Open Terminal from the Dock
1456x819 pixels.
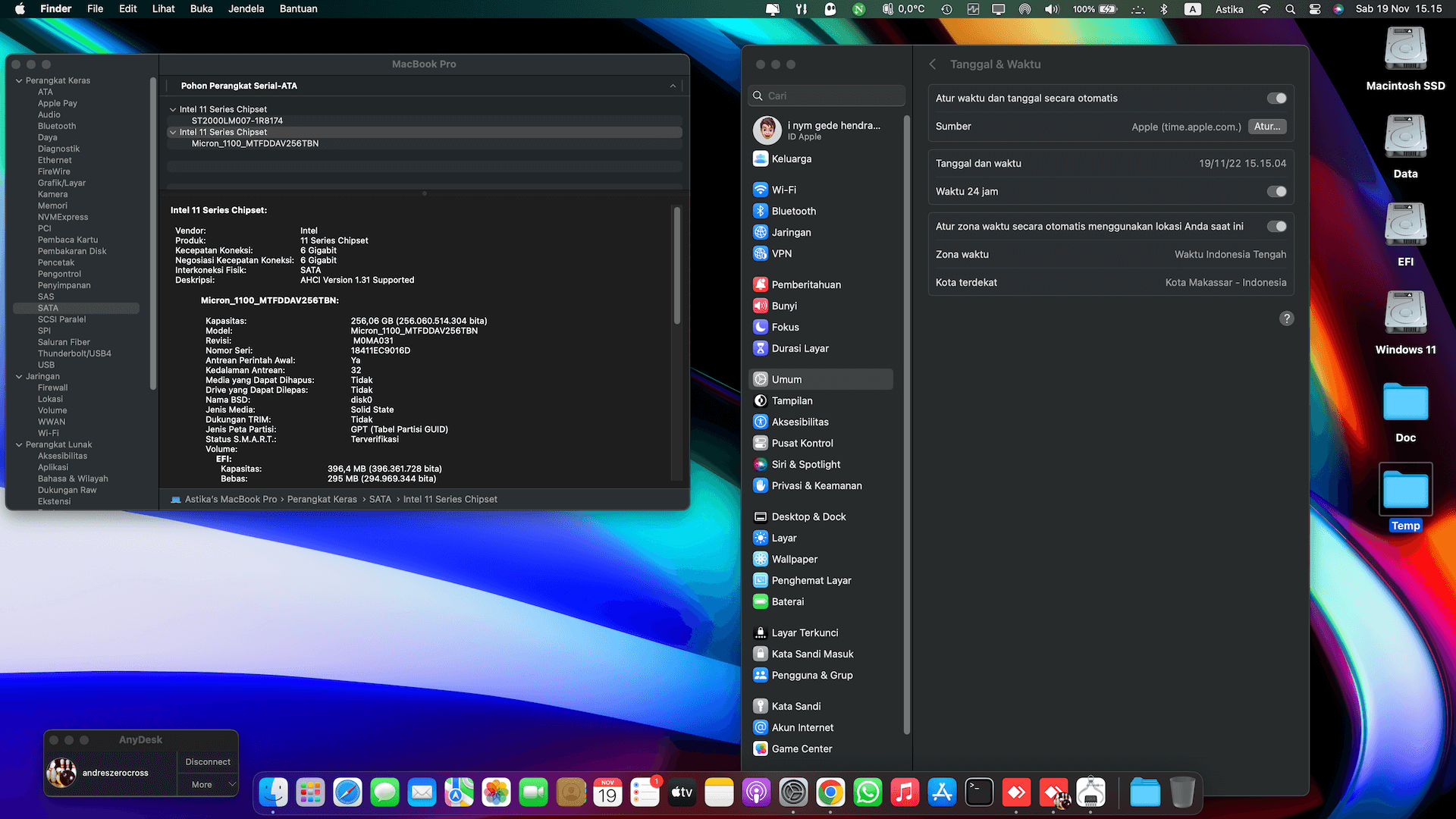click(x=979, y=793)
